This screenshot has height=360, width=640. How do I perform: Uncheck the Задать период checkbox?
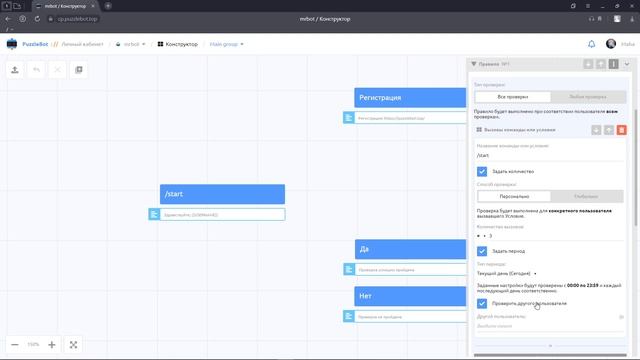tap(482, 251)
